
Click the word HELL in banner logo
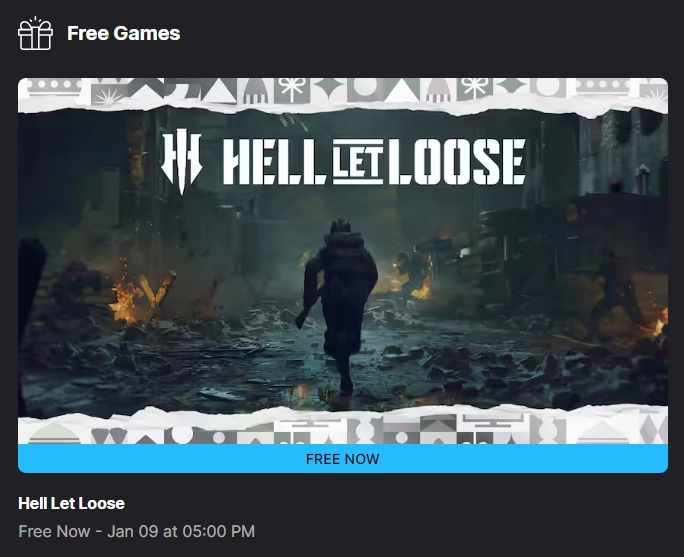pyautogui.click(x=275, y=162)
